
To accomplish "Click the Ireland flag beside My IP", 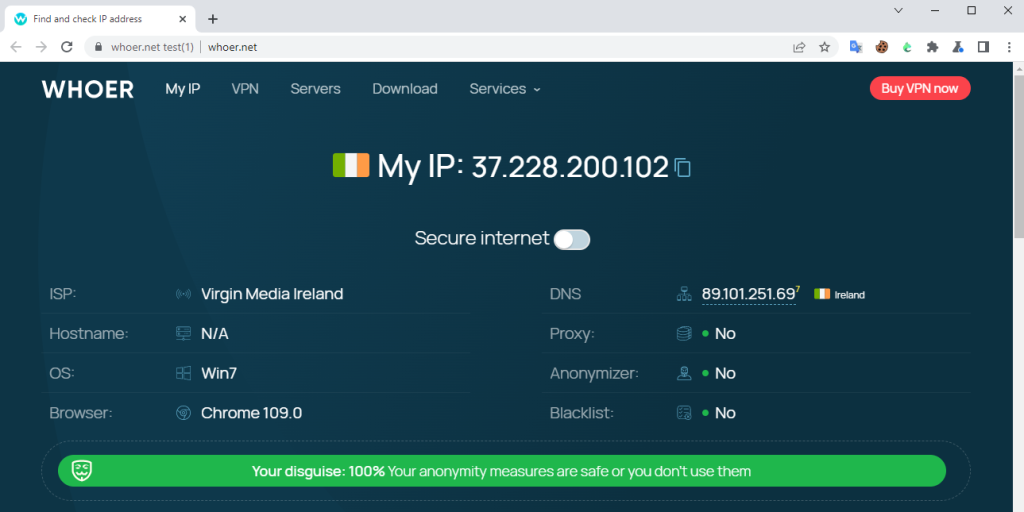I will pos(351,165).
